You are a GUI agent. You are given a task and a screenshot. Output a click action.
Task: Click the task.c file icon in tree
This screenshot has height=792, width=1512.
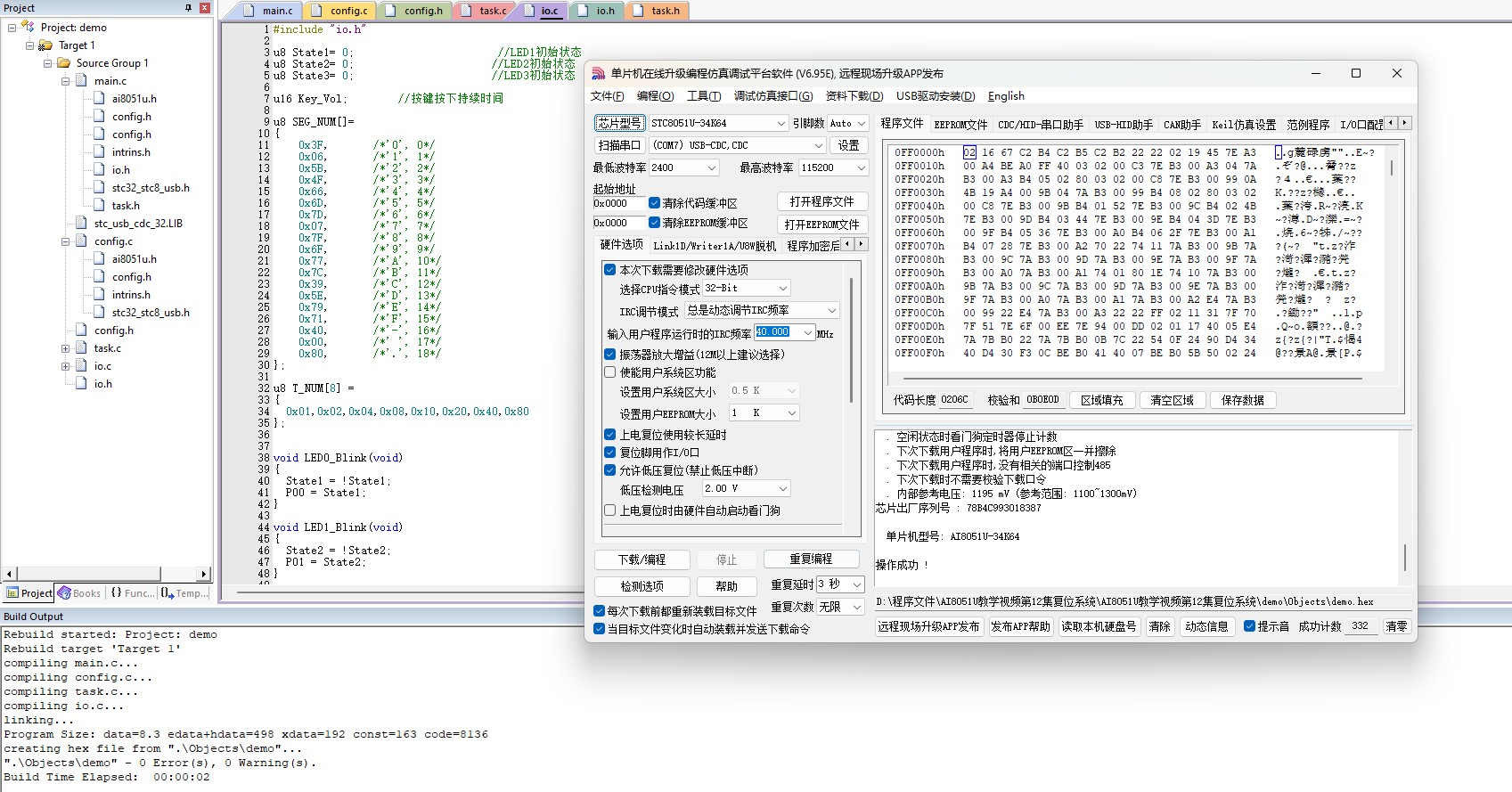[x=81, y=347]
